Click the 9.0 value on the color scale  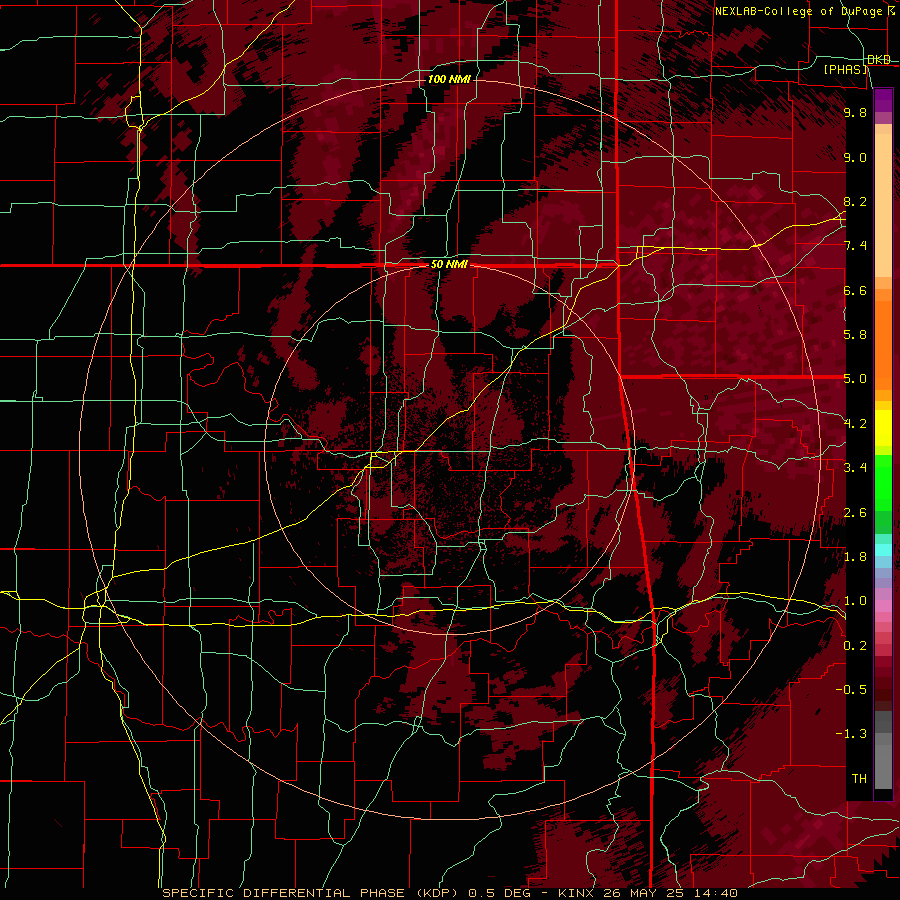point(855,157)
